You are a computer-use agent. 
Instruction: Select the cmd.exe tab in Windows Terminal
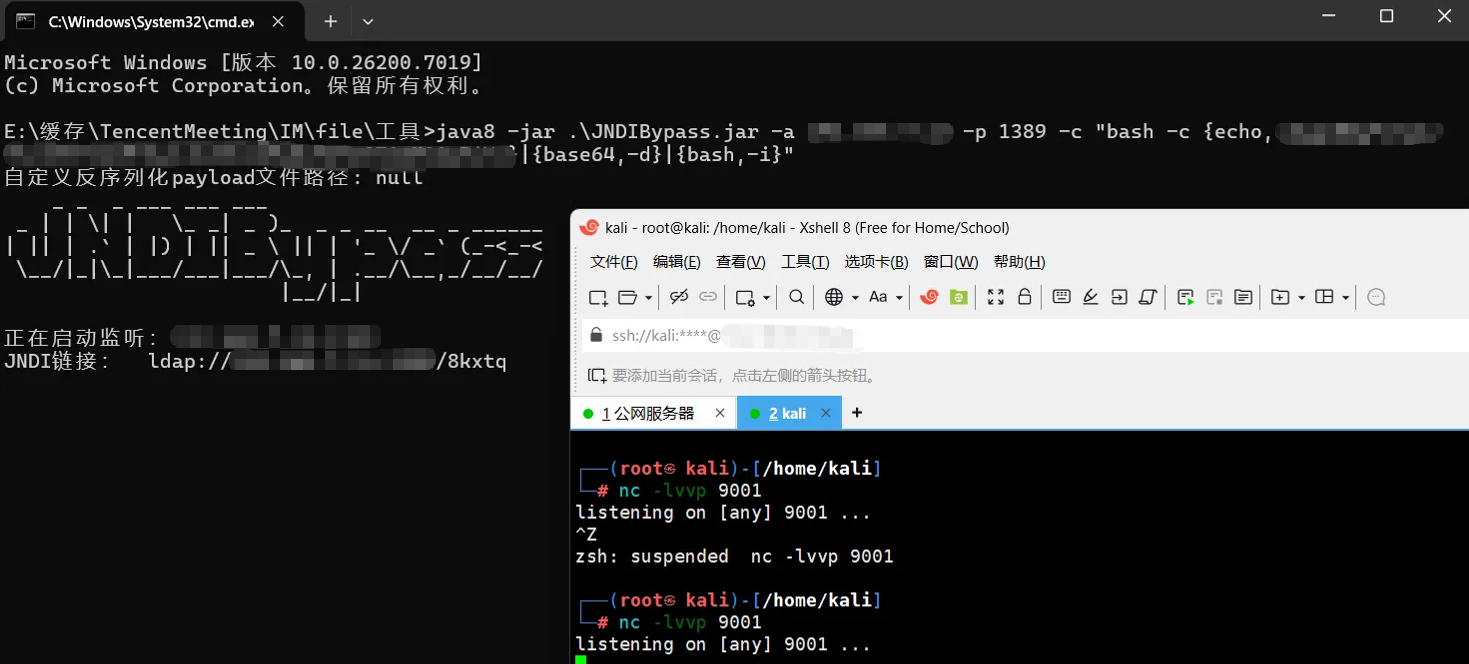tap(152, 21)
